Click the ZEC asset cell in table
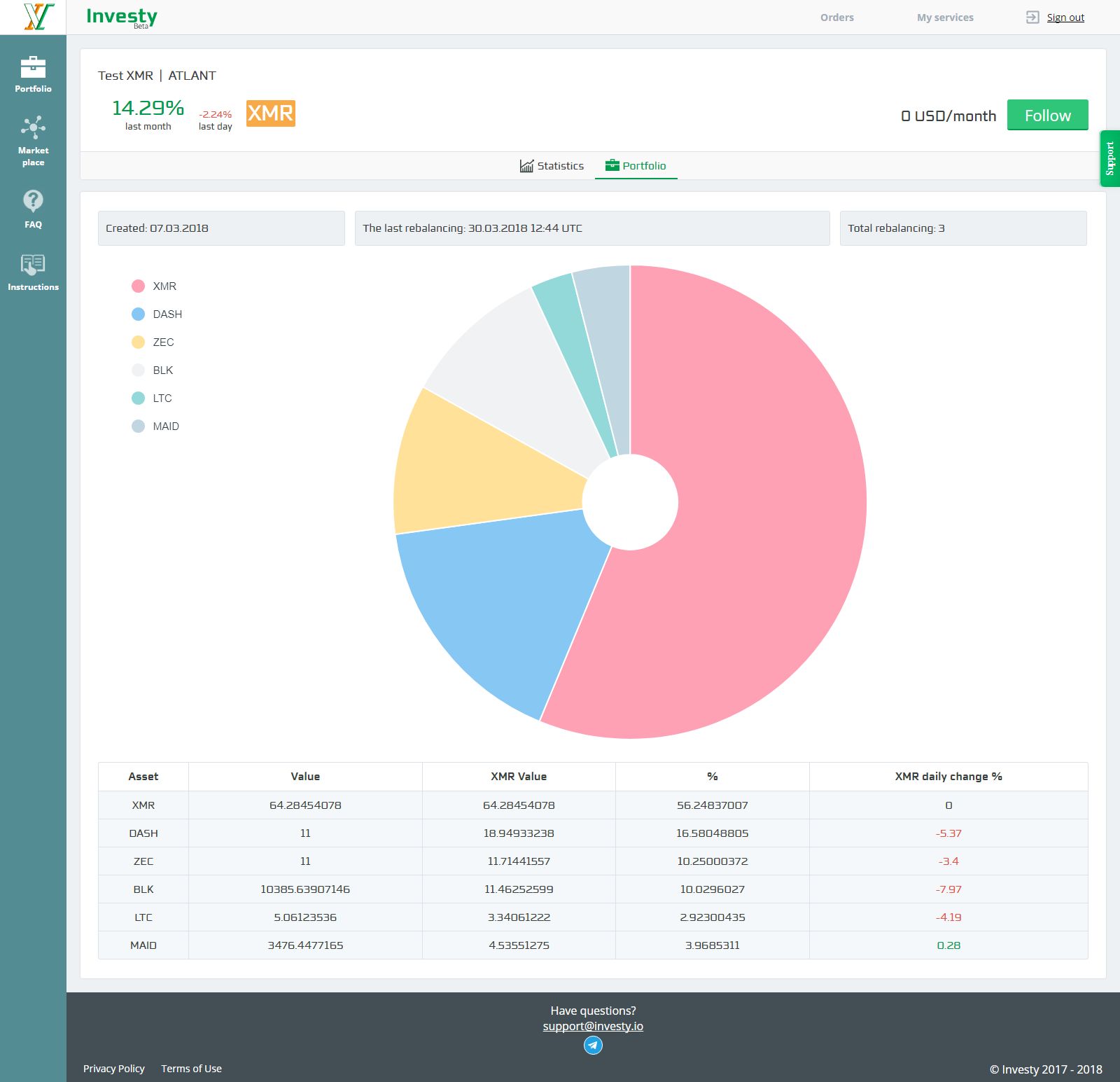Screen dimensions: 1120x1082 tap(143, 861)
